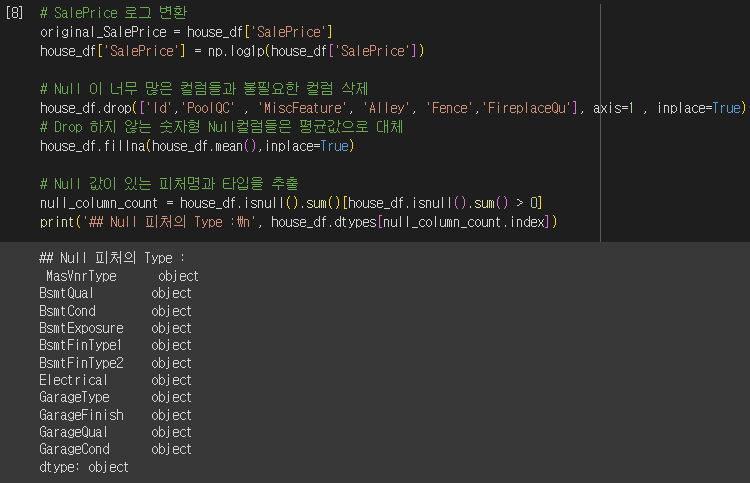Click the BsmtFinType2 output row
The width and height of the screenshot is (750, 483).
pyautogui.click(x=115, y=363)
